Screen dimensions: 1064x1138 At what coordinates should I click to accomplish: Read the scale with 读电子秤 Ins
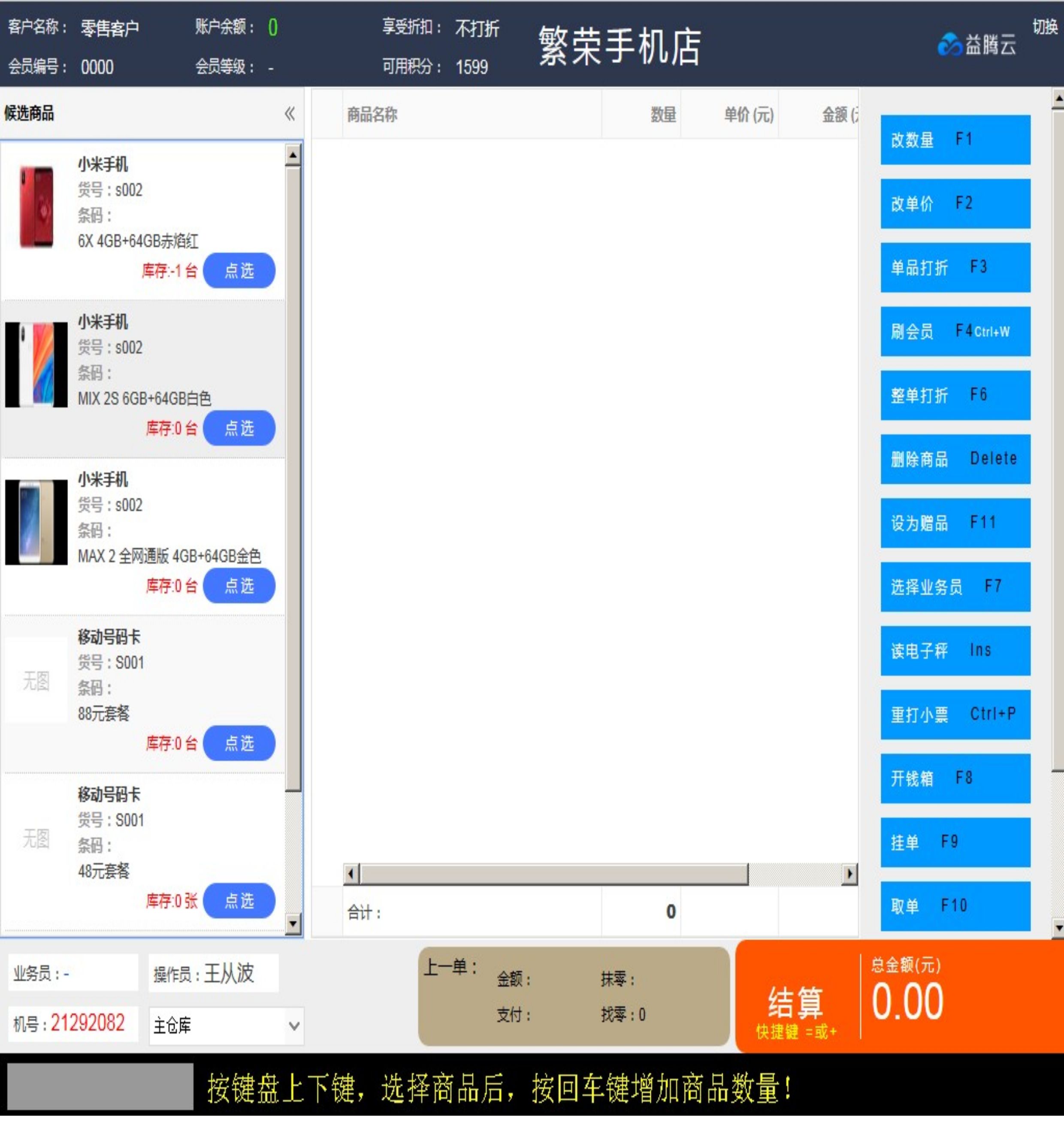[955, 650]
